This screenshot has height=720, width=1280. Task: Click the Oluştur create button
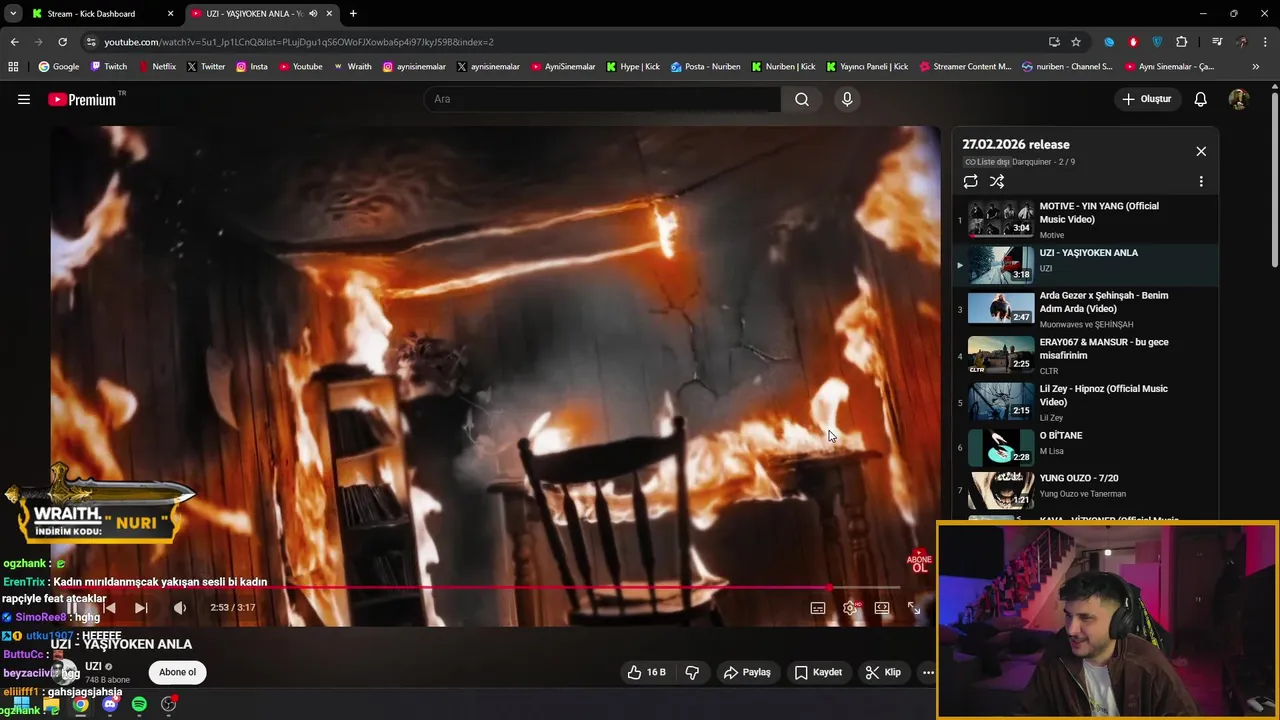click(1146, 99)
